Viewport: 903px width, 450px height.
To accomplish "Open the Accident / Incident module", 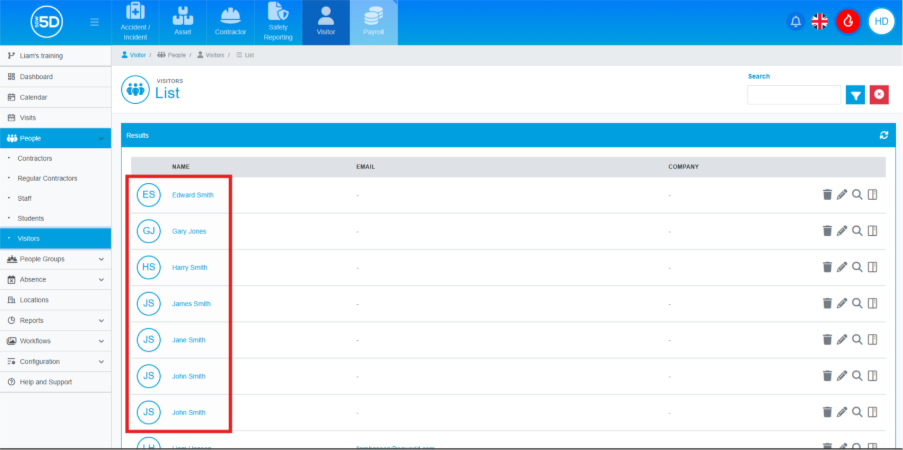I will tap(135, 22).
